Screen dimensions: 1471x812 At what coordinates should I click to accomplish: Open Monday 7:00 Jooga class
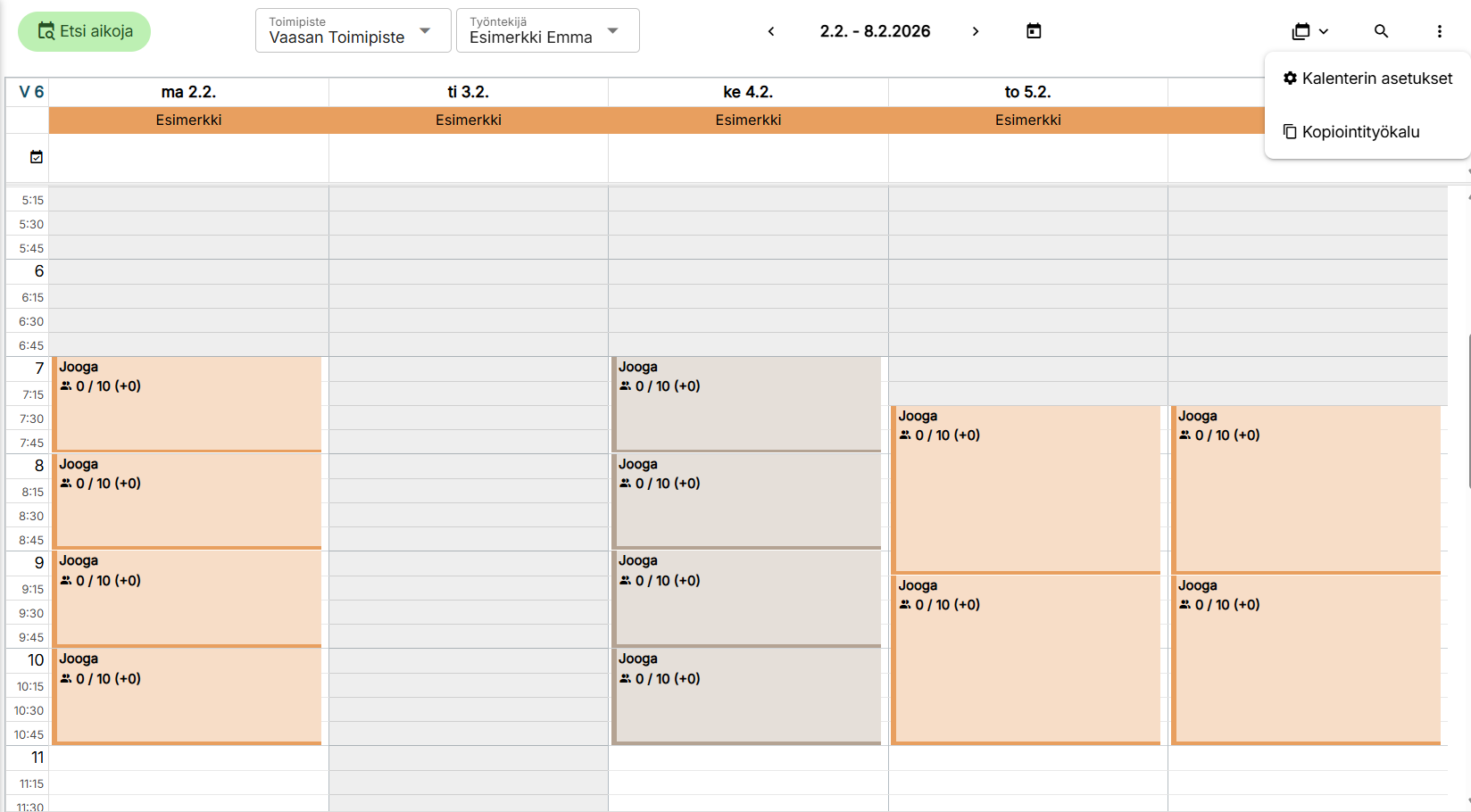(x=187, y=404)
